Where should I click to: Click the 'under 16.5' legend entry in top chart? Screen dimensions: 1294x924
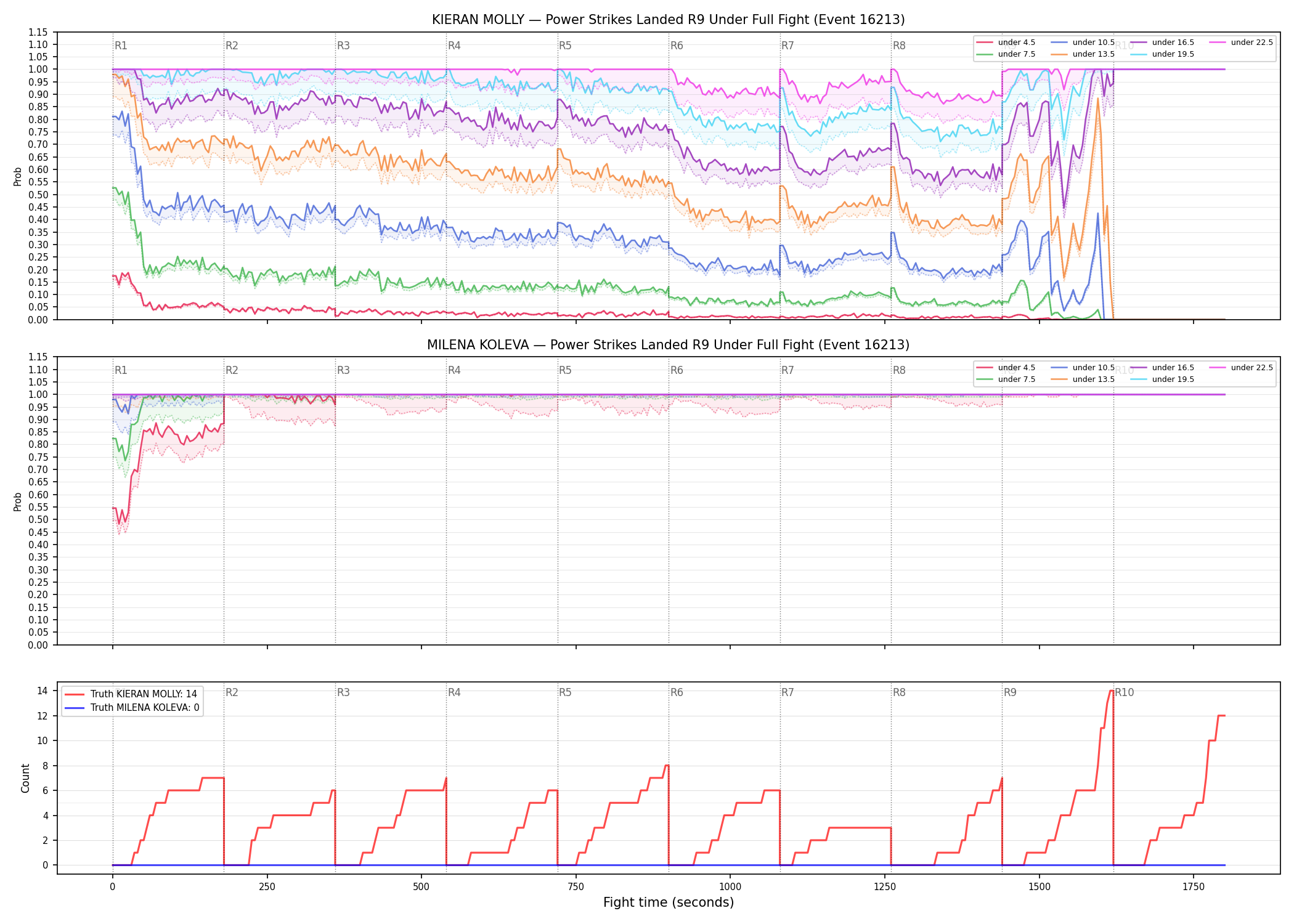[1162, 43]
